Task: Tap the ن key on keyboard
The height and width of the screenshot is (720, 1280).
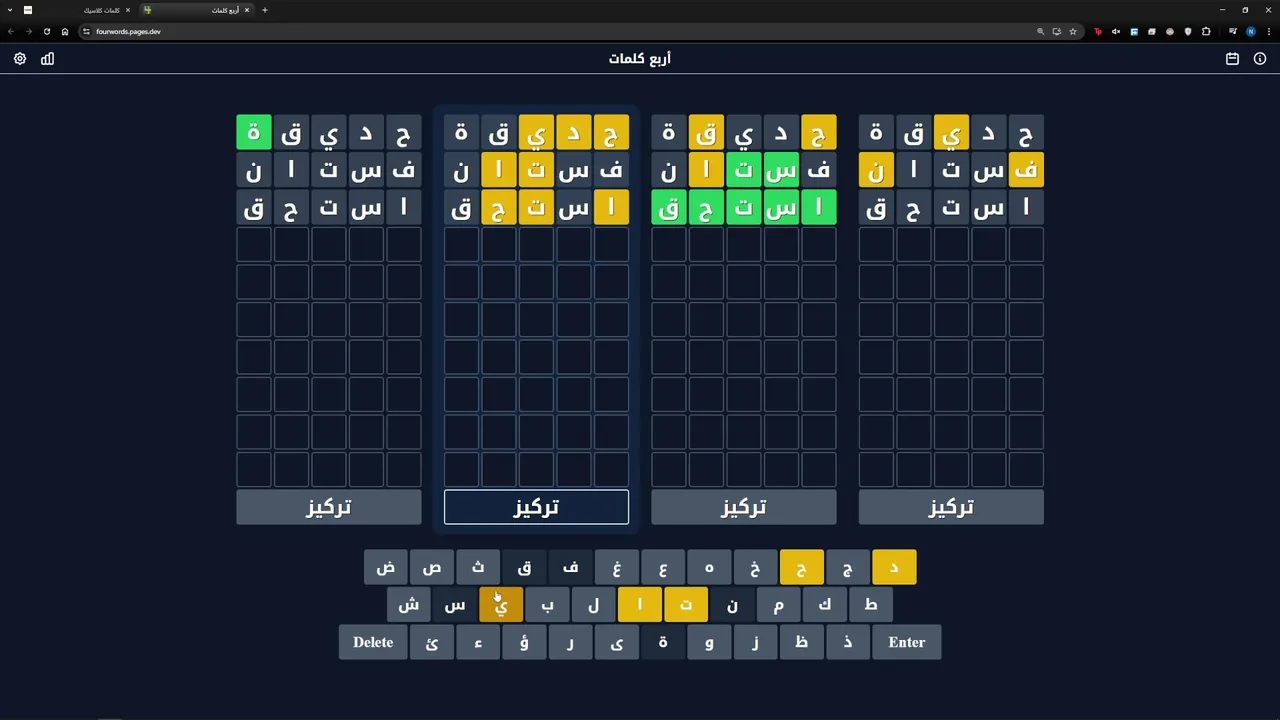Action: click(732, 605)
